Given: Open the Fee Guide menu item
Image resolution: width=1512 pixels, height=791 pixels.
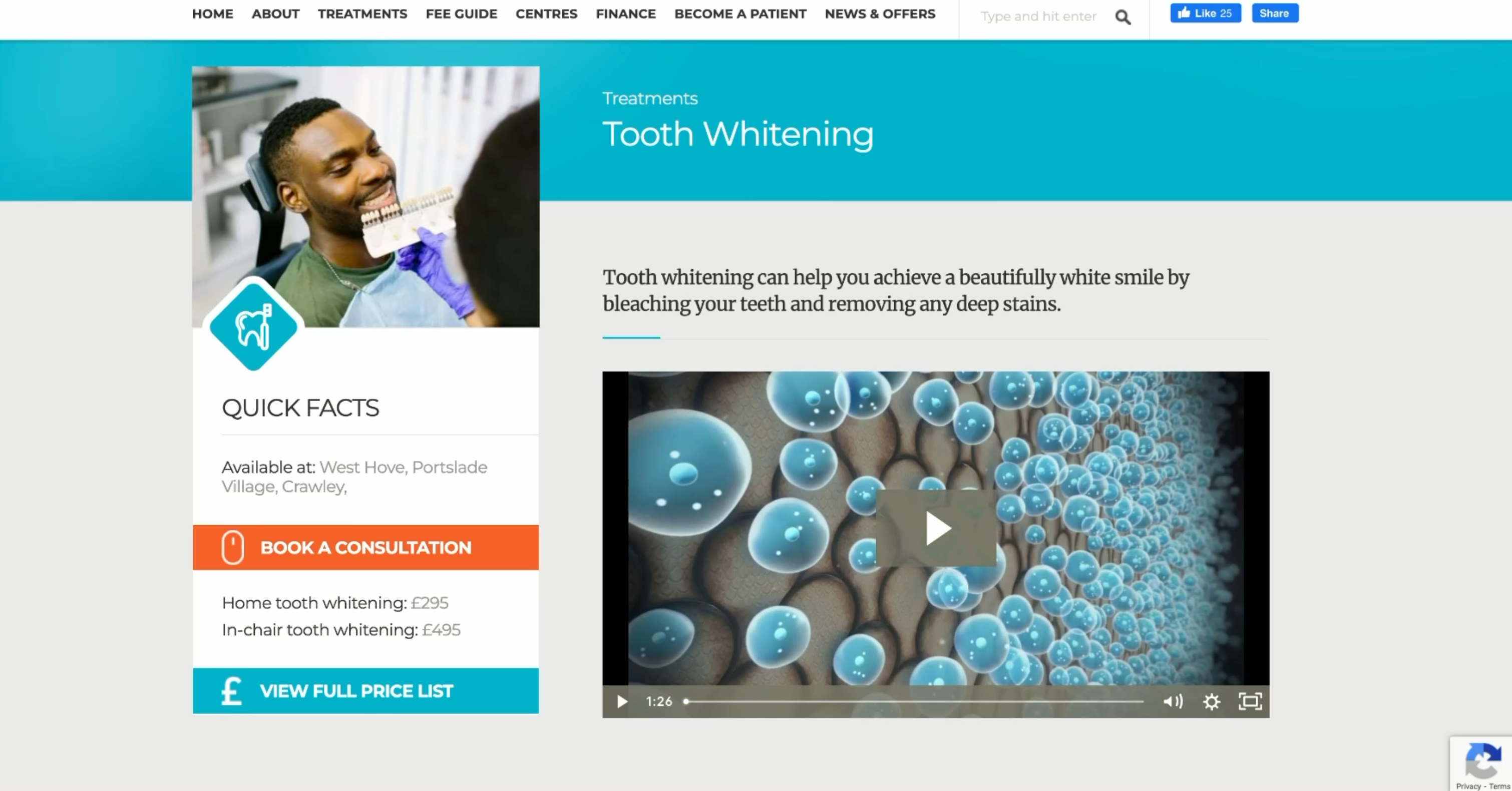Looking at the screenshot, I should click(x=461, y=14).
